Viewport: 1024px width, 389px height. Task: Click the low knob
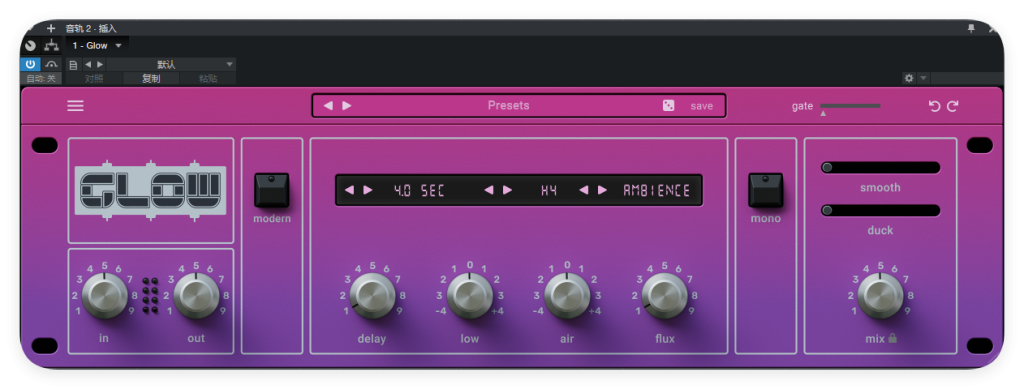(x=470, y=296)
